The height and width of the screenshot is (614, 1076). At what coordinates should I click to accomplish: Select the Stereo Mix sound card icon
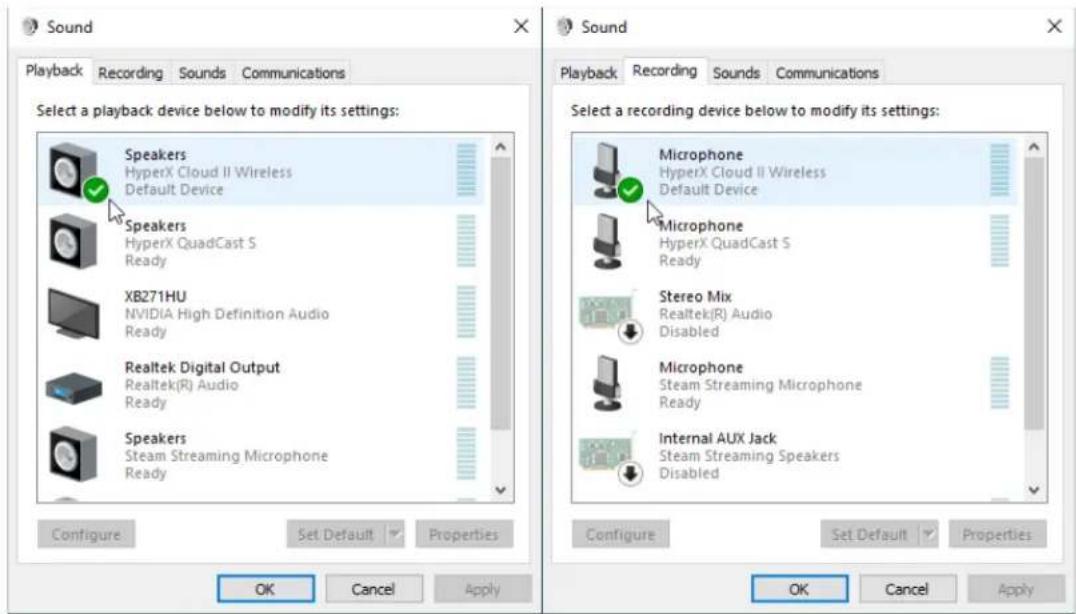click(x=609, y=314)
